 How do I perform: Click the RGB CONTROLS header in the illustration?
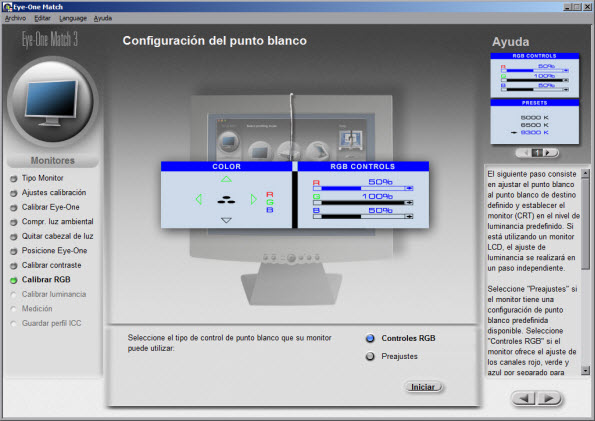coord(363,166)
